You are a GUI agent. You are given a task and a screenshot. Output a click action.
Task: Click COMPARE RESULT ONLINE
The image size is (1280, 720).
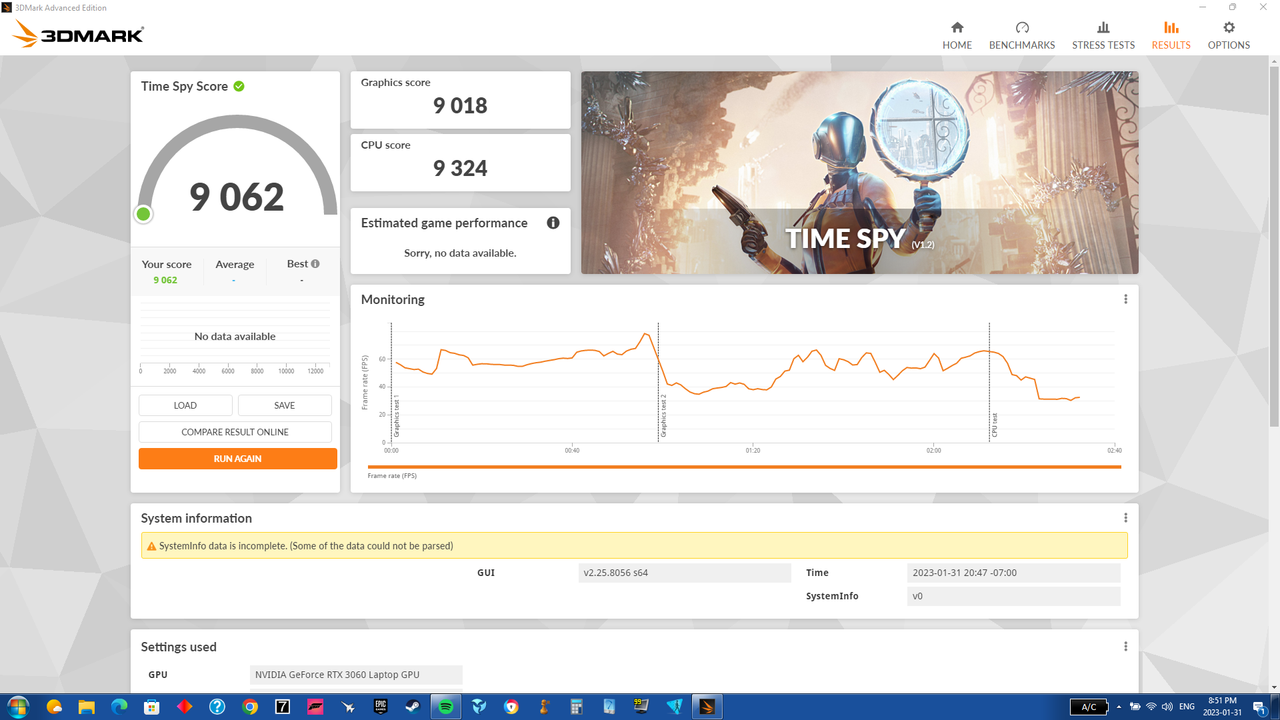click(x=235, y=431)
